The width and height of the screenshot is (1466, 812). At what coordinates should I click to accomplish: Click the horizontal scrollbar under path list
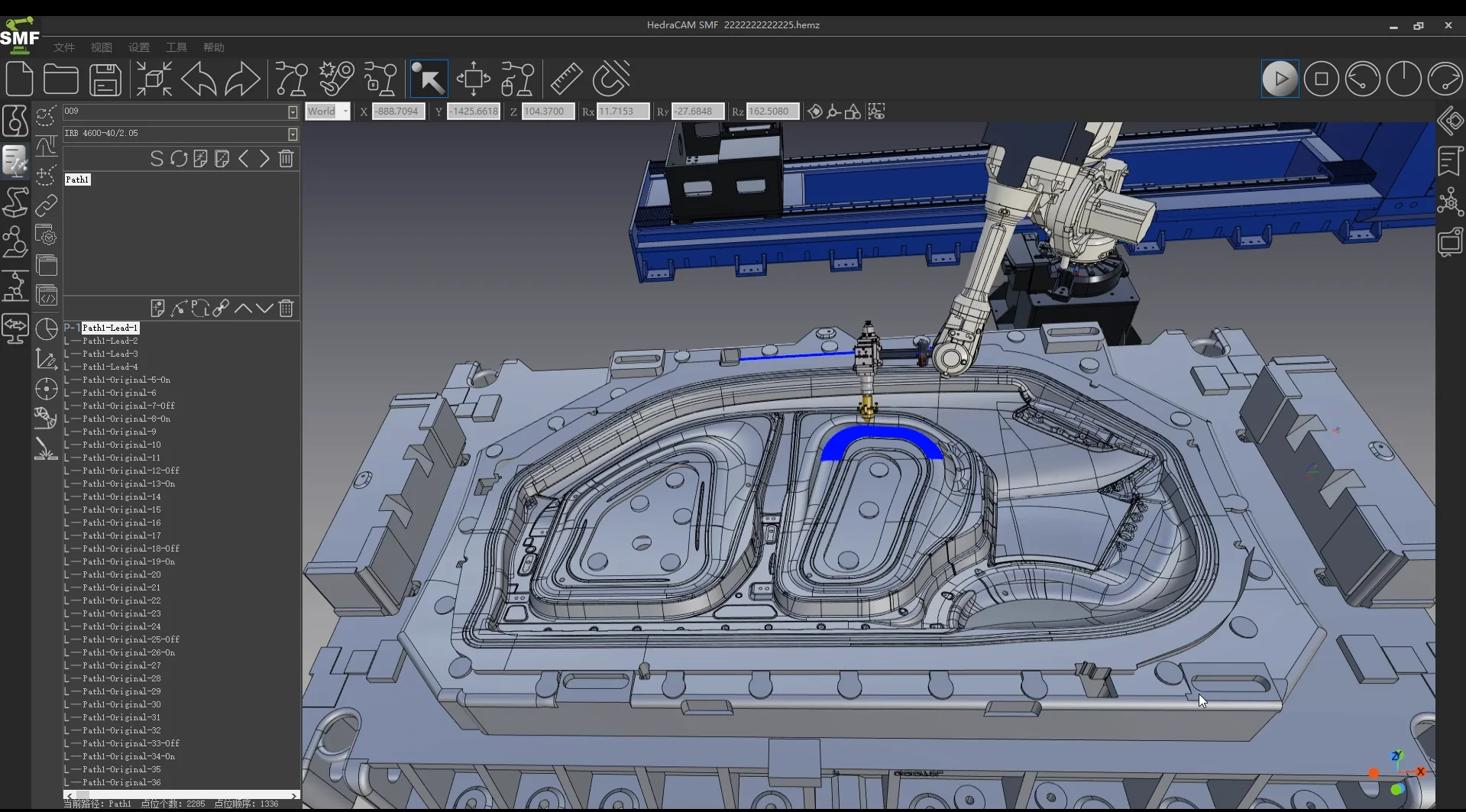click(x=182, y=795)
